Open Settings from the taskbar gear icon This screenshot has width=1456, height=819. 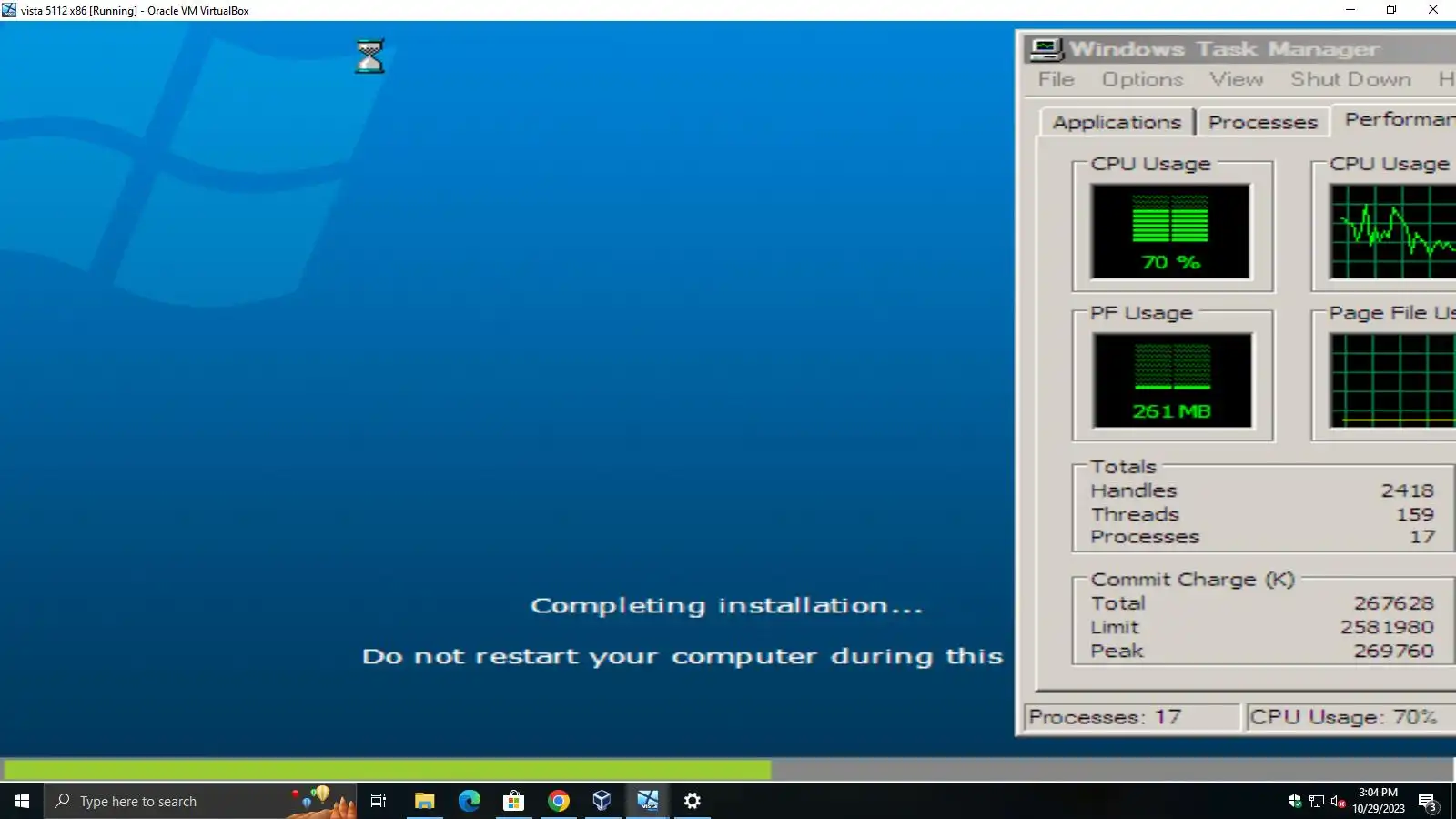click(x=692, y=801)
